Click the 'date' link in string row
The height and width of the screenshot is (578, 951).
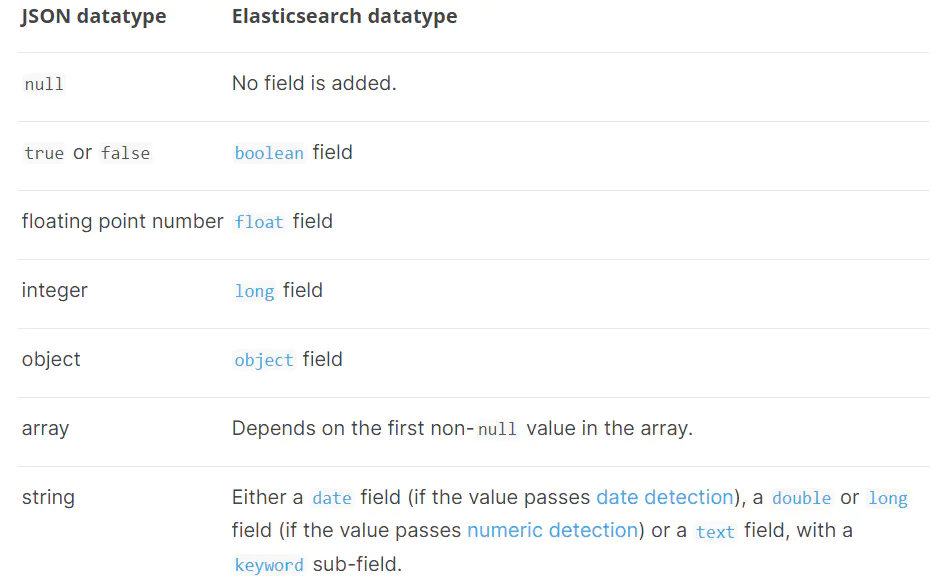tap(331, 498)
